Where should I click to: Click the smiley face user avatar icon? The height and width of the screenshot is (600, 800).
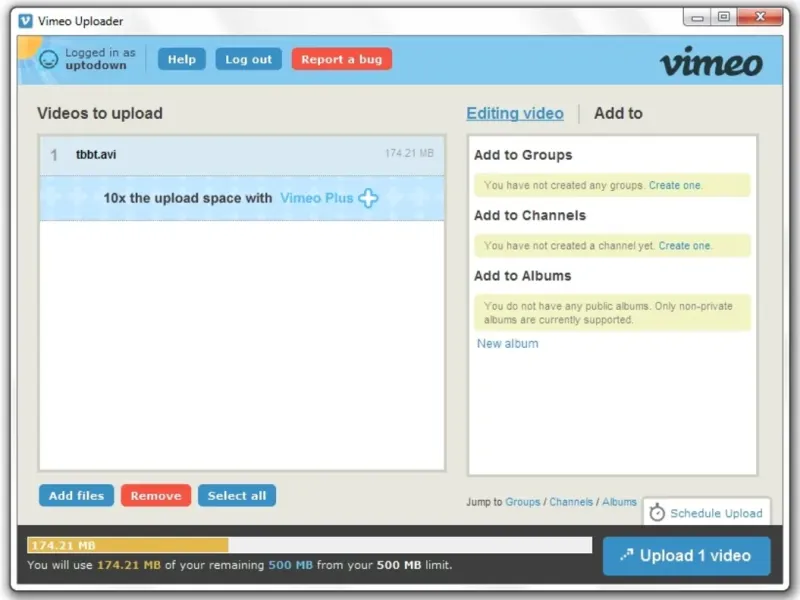click(49, 60)
